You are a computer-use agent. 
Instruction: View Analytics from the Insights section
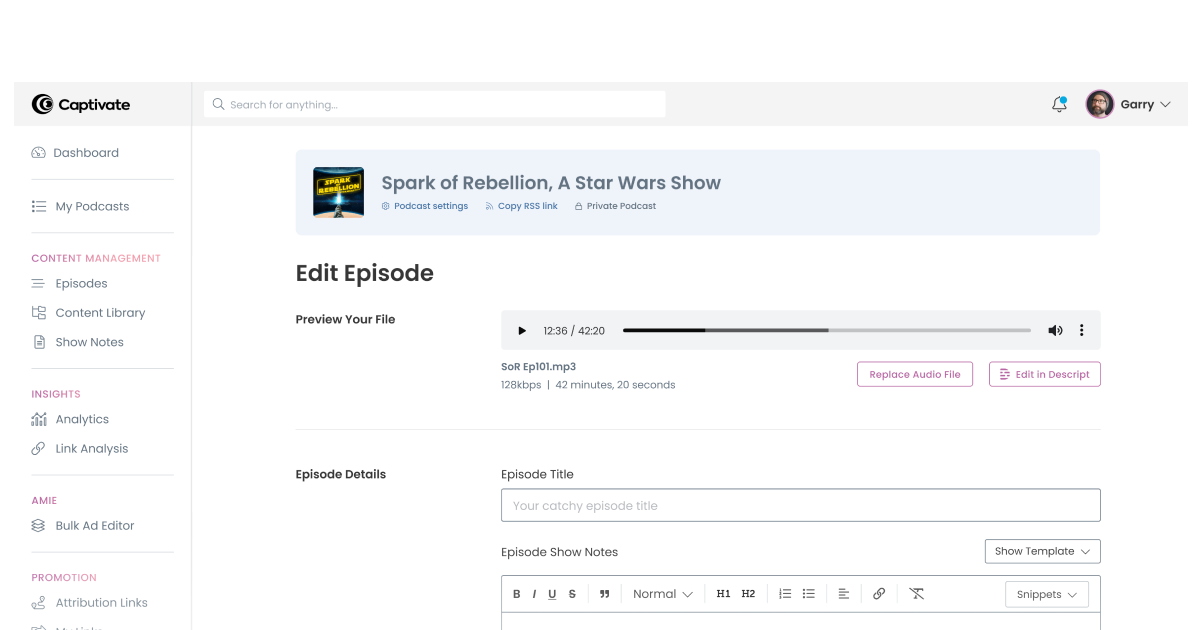click(83, 419)
